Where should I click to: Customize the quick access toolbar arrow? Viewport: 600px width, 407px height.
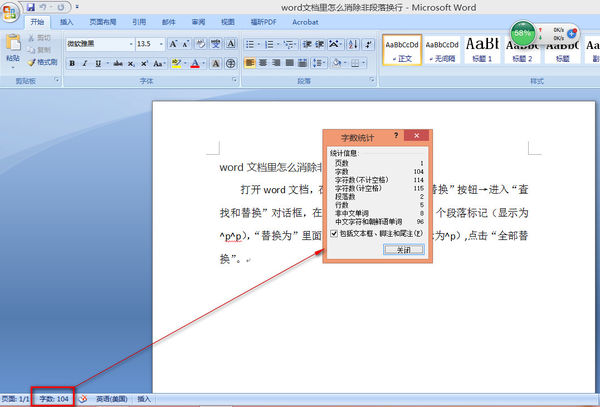77,7
